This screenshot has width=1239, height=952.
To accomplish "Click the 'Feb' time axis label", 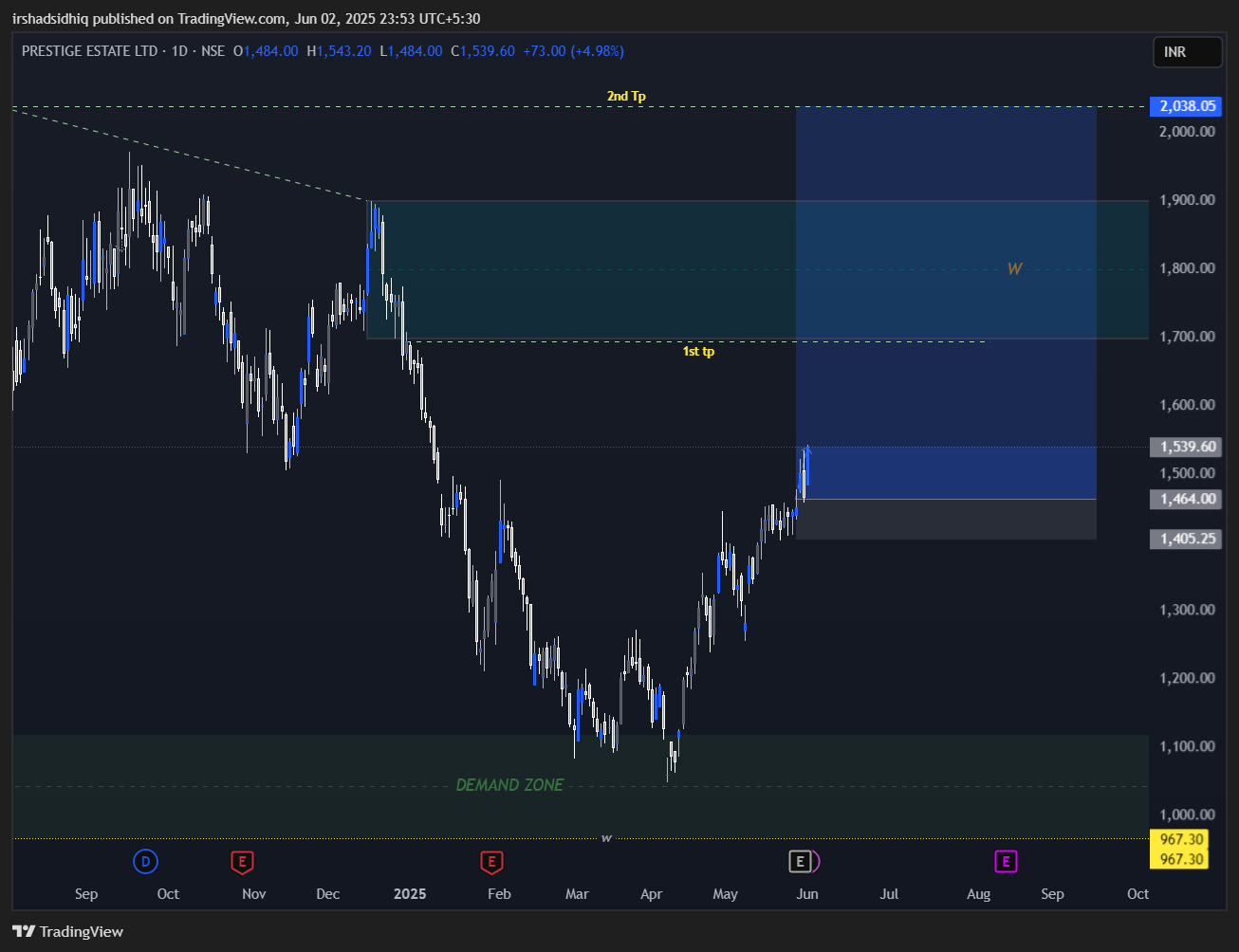I will pos(499,894).
